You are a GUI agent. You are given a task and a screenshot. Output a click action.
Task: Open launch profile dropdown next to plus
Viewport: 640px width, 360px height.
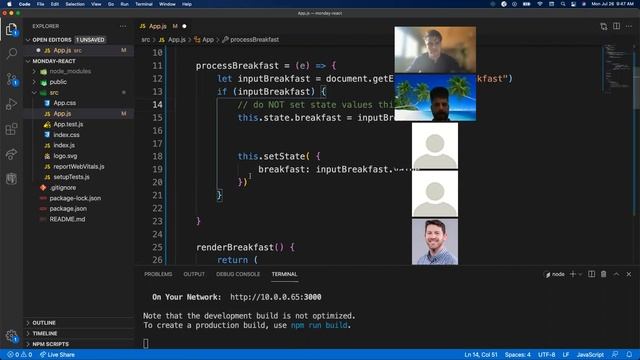pos(580,274)
